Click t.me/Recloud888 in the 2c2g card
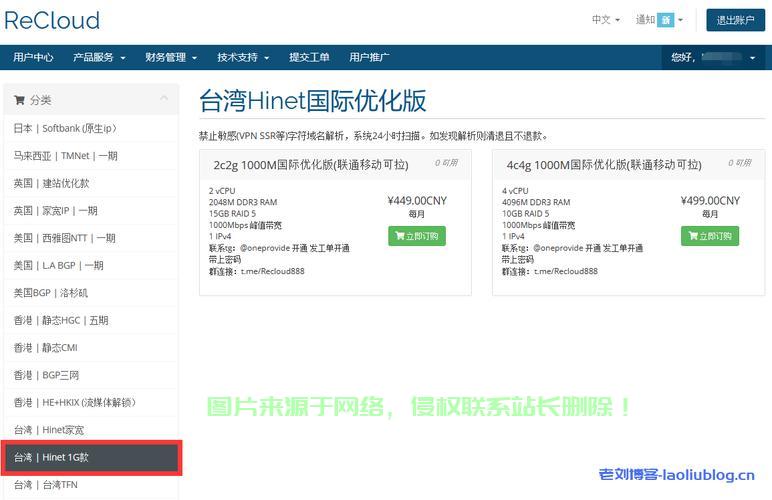 pos(272,271)
